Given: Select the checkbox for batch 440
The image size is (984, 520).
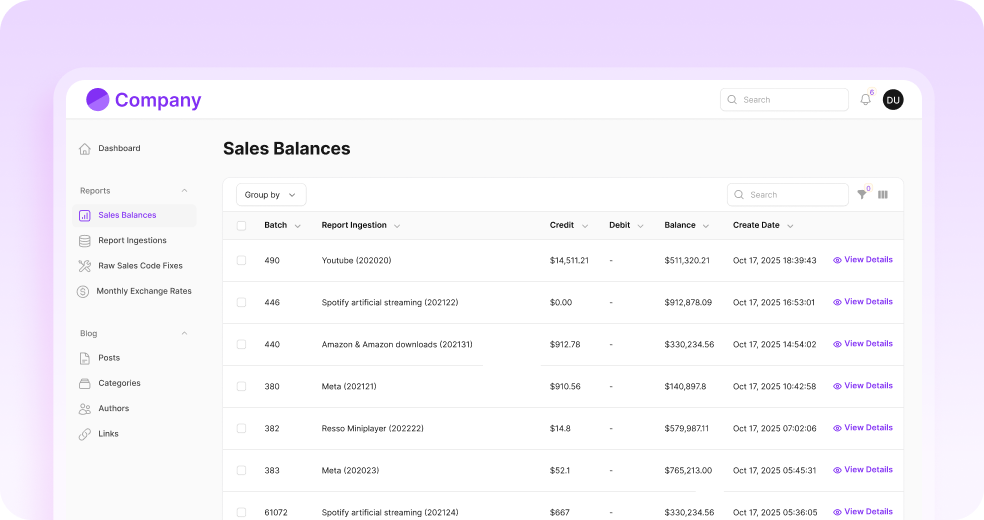Looking at the screenshot, I should coord(242,344).
